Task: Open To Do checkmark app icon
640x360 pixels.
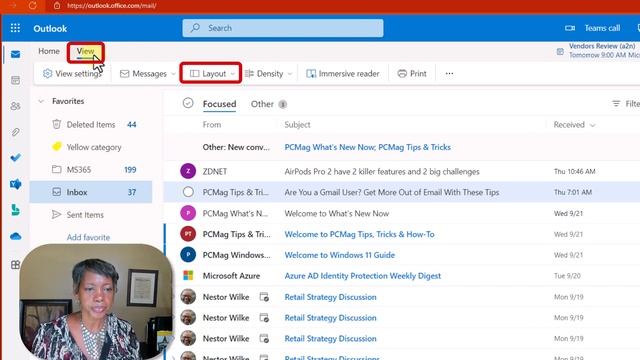Action: [x=16, y=158]
